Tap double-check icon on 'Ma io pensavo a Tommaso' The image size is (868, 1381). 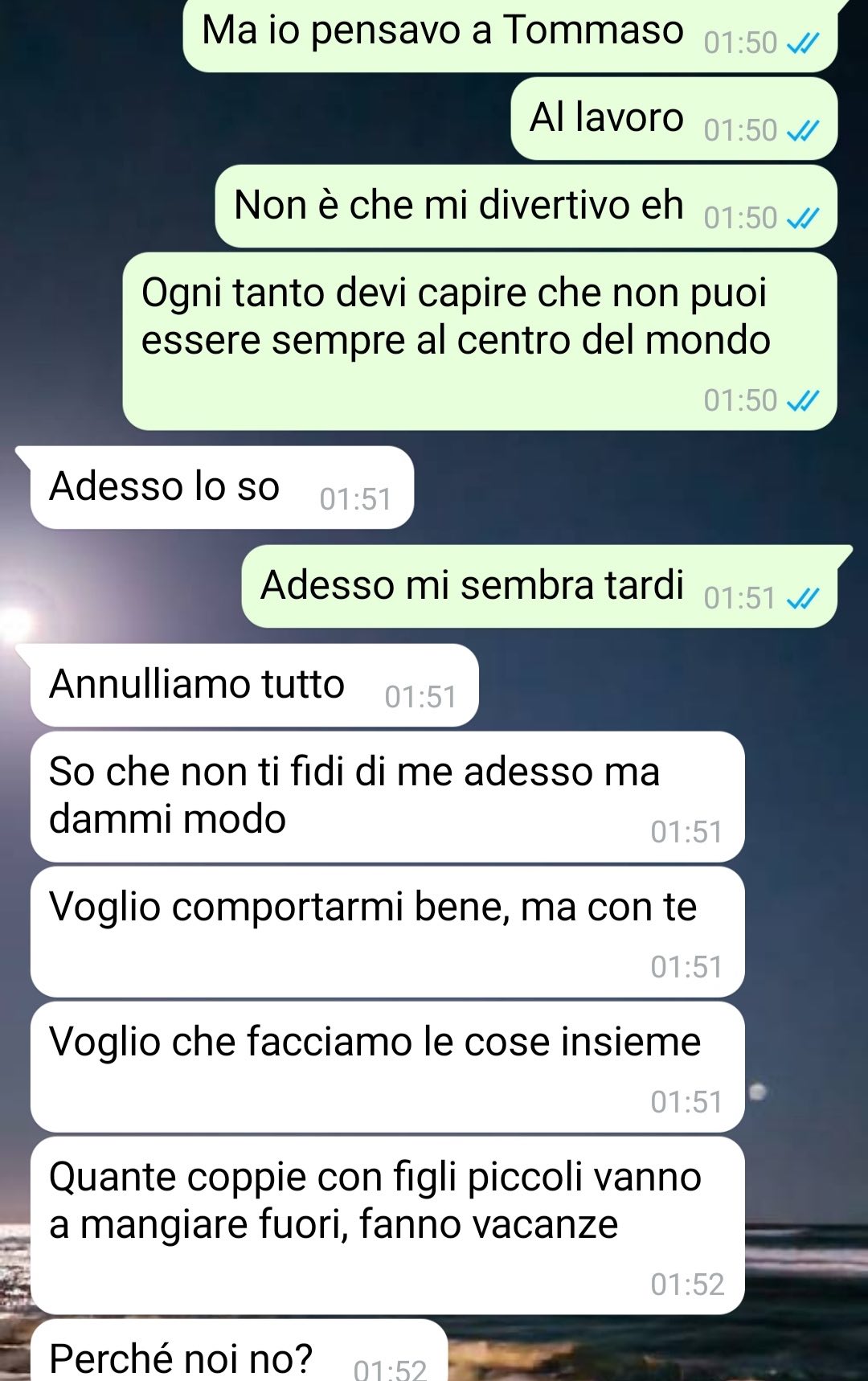pyautogui.click(x=803, y=43)
